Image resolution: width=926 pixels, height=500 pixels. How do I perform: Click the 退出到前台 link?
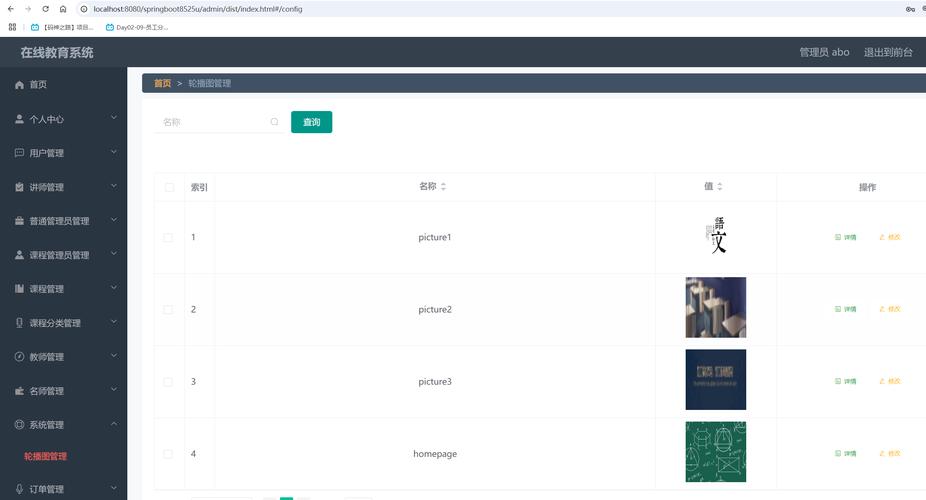(x=887, y=52)
